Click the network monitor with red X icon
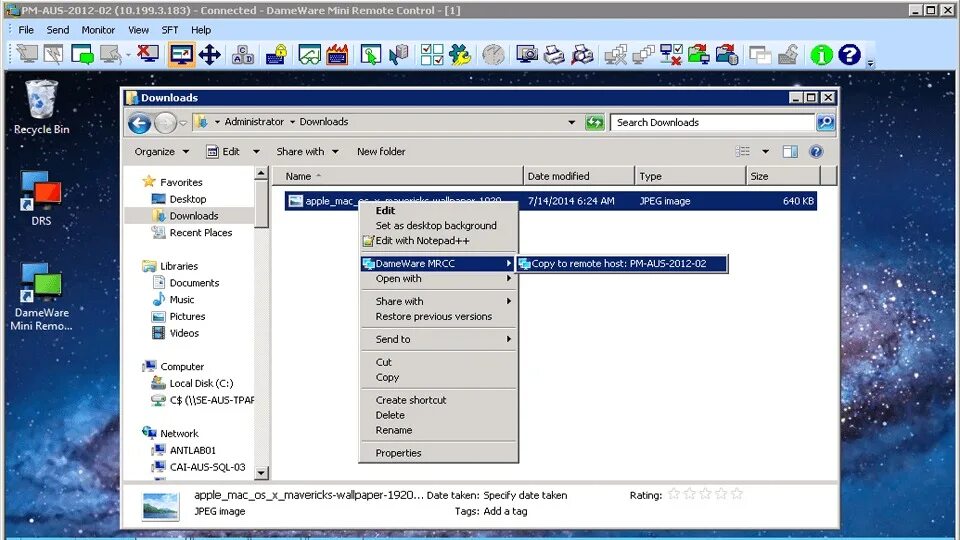 [x=671, y=55]
